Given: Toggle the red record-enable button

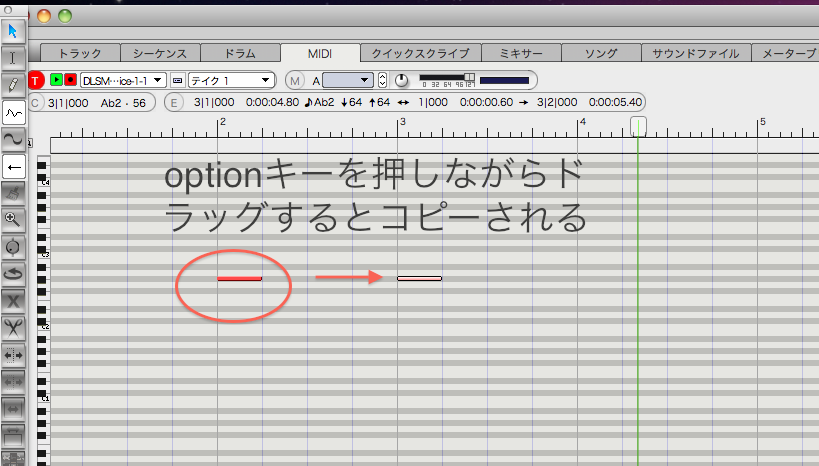Looking at the screenshot, I should (70, 80).
